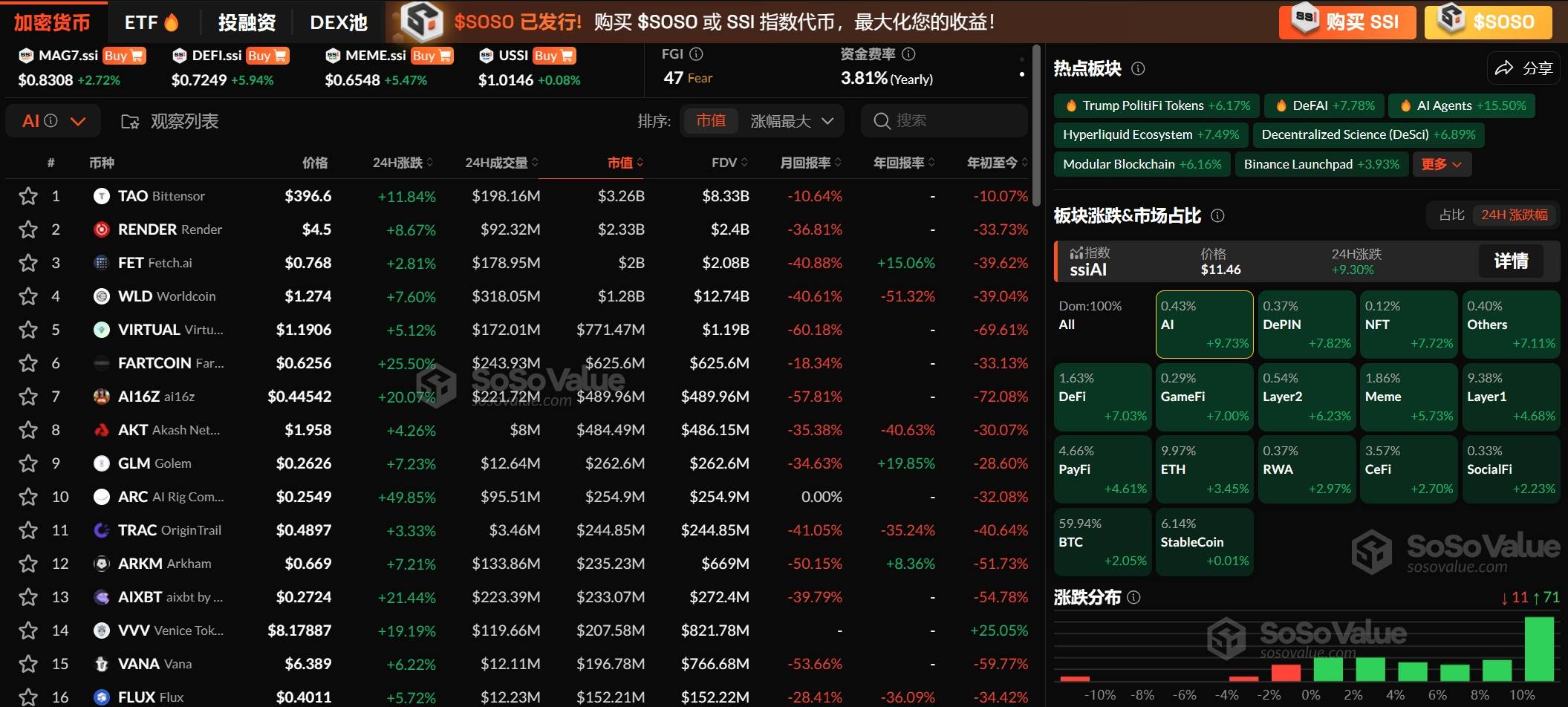Viewport: 1568px width, 707px height.
Task: Click ETF flame icon
Action: (x=172, y=22)
